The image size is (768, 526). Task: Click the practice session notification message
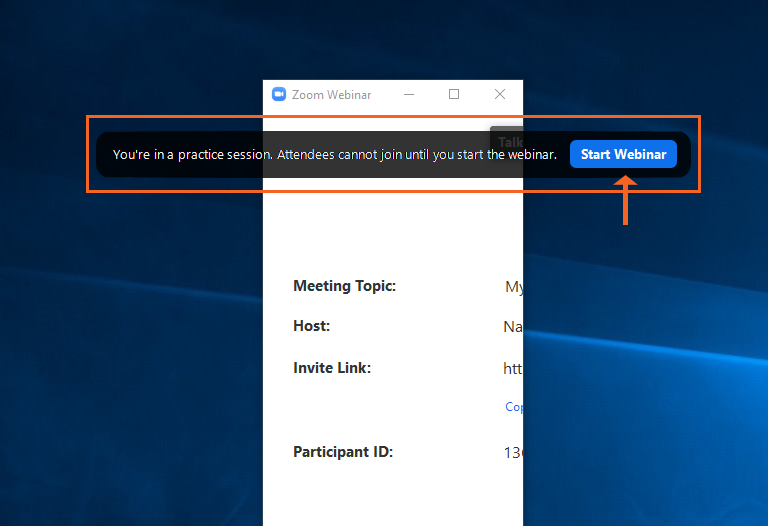[334, 155]
